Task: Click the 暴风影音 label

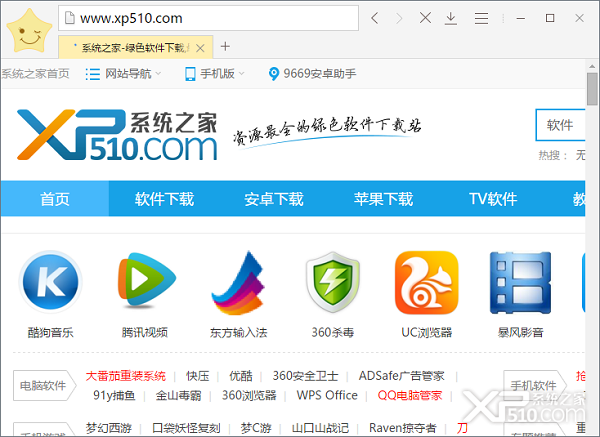Action: 520,332
